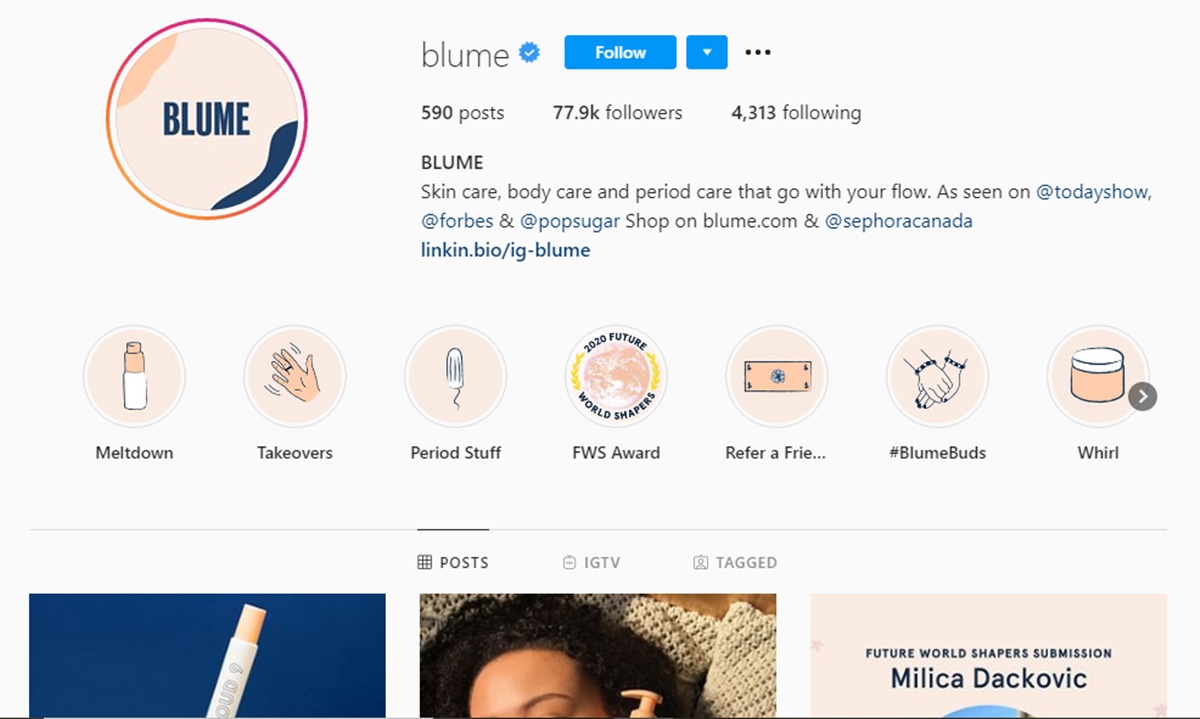This screenshot has width=1200, height=719.
Task: Open the FWS Award highlight
Action: coord(616,377)
